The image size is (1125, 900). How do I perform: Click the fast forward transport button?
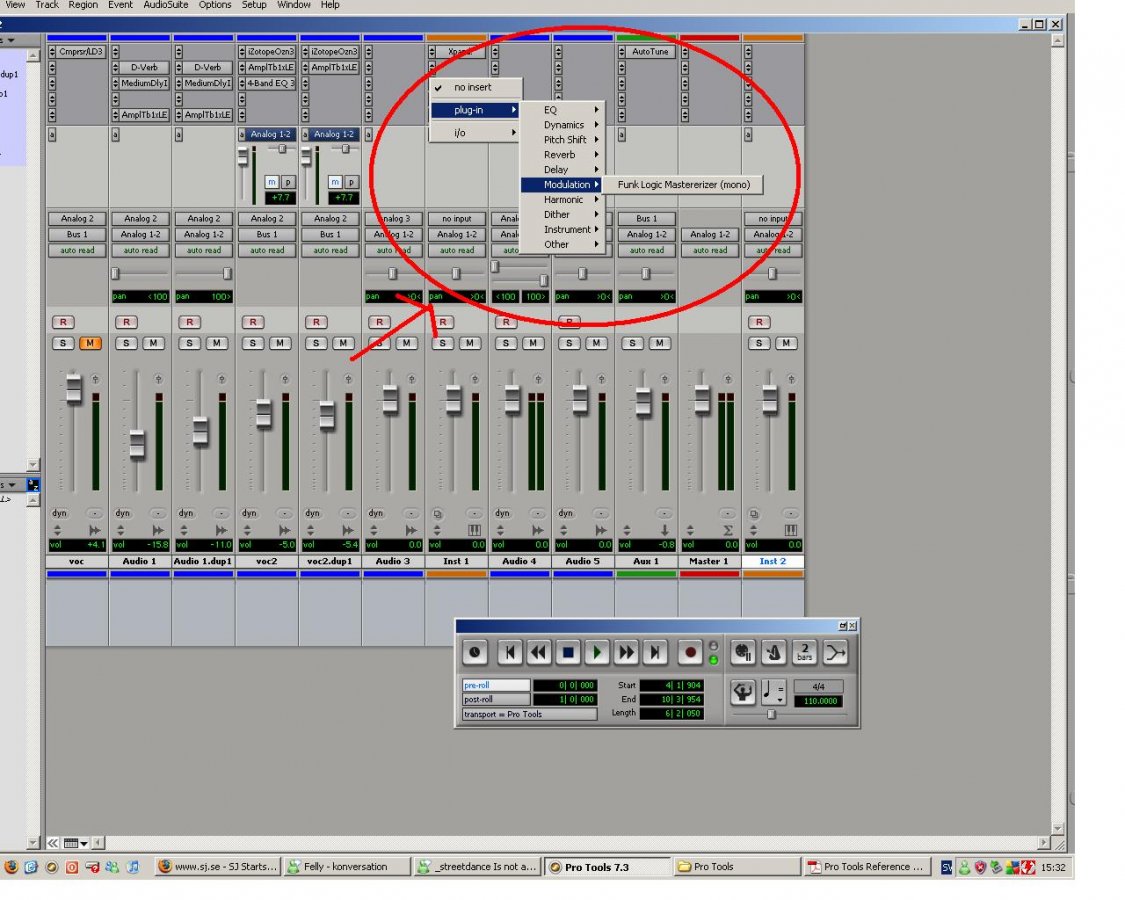tap(626, 652)
